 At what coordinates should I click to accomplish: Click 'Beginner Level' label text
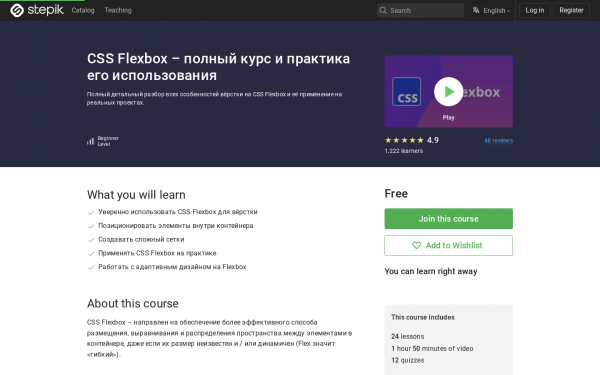(x=108, y=141)
